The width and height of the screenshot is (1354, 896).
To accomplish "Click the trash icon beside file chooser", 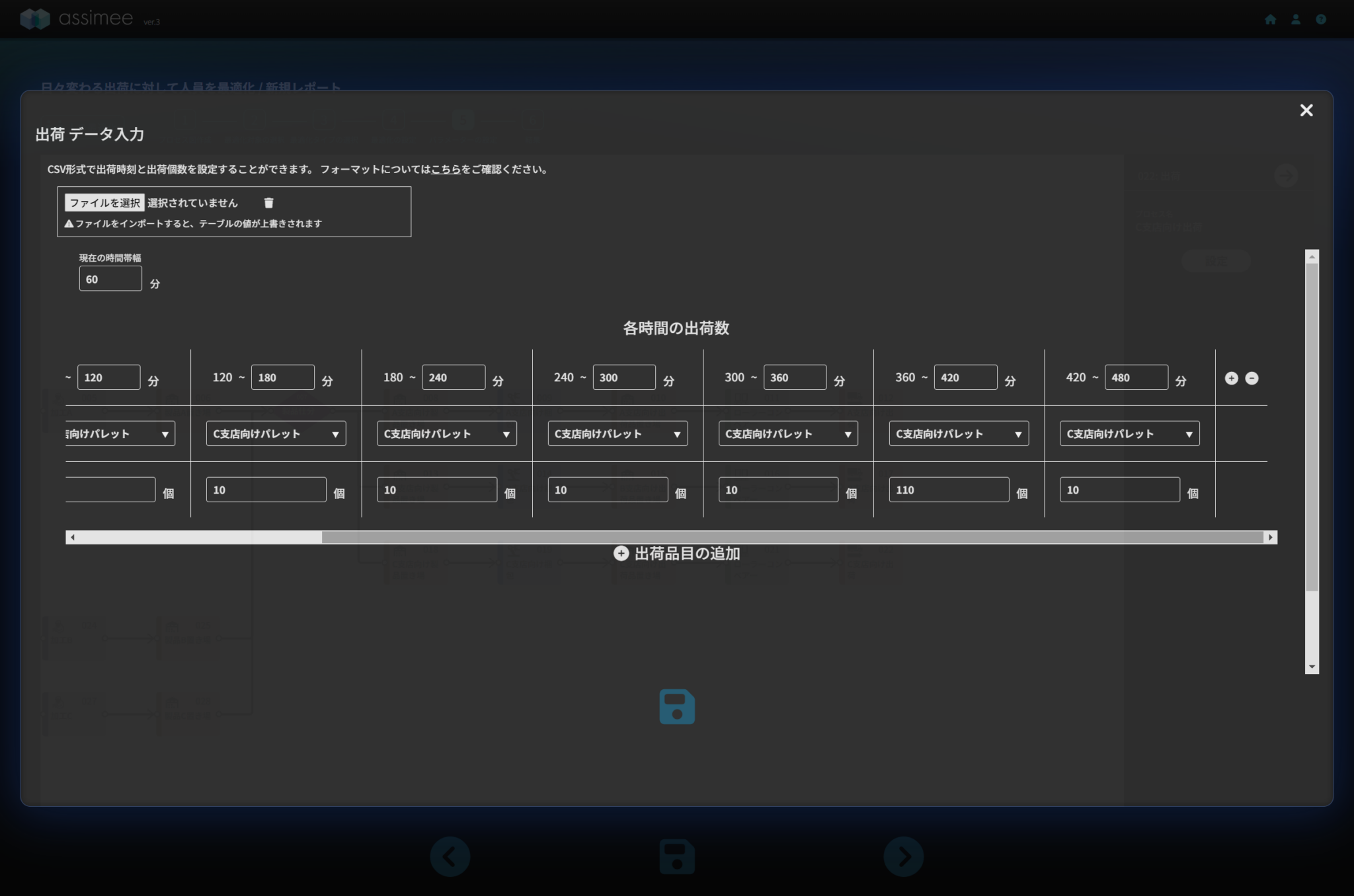I will tap(268, 203).
